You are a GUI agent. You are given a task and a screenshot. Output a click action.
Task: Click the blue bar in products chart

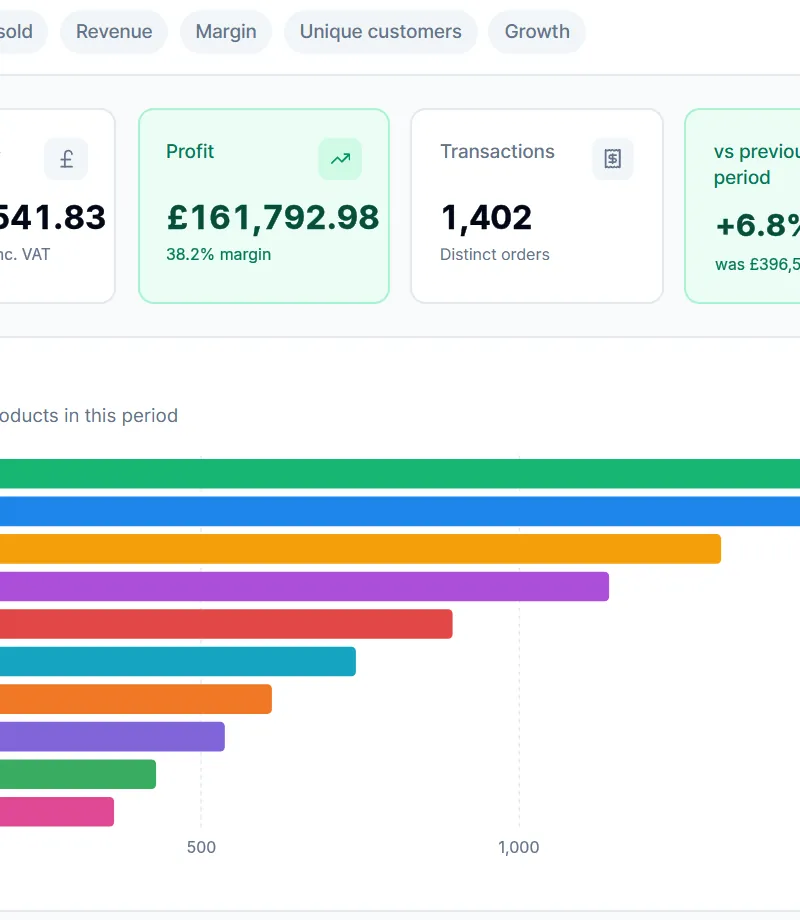(400, 511)
